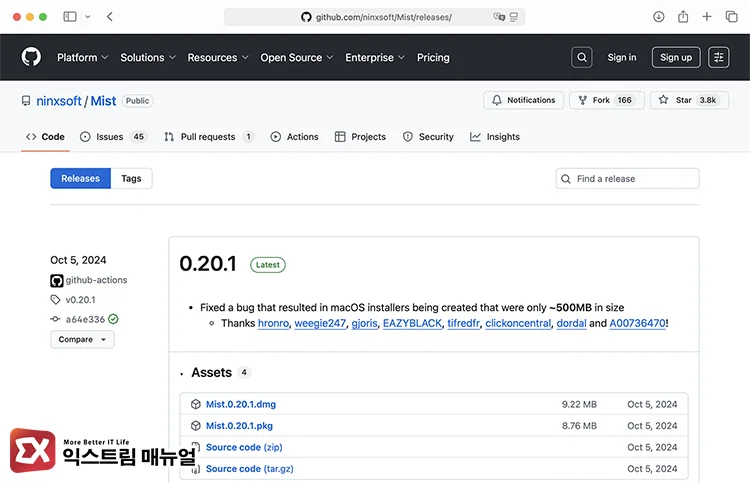
Task: Select the Releases toggle button
Action: click(80, 178)
